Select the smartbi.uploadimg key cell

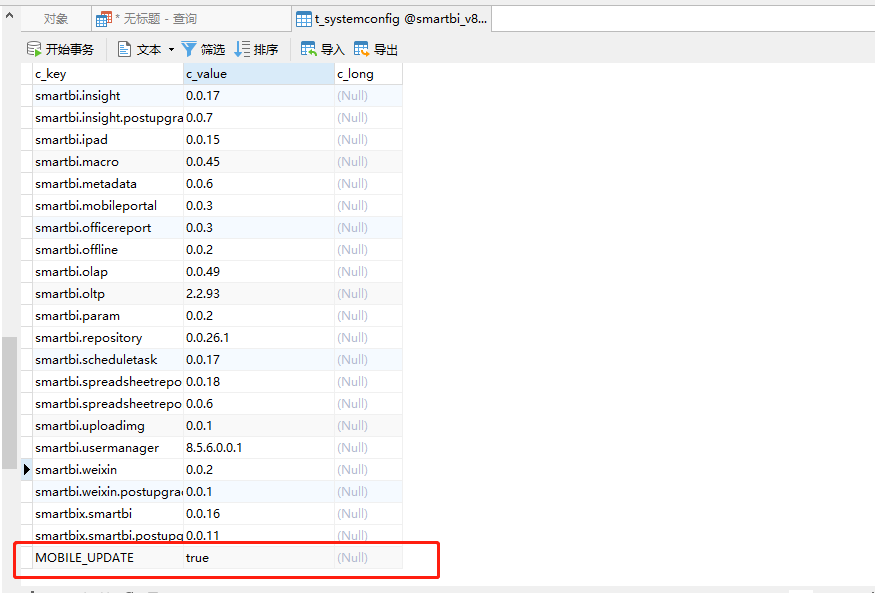coord(108,426)
